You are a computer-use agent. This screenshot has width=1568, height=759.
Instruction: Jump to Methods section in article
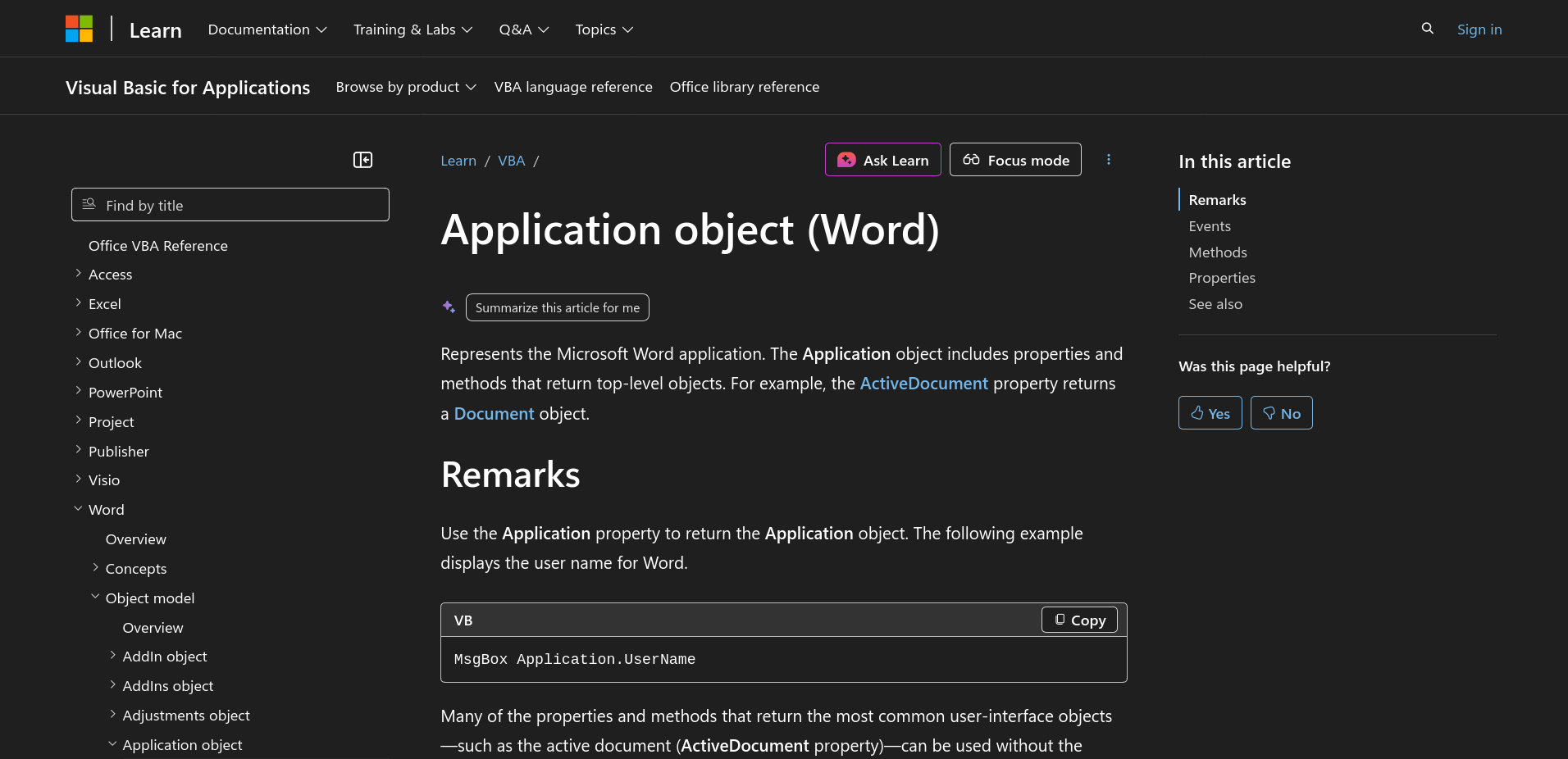(x=1217, y=252)
